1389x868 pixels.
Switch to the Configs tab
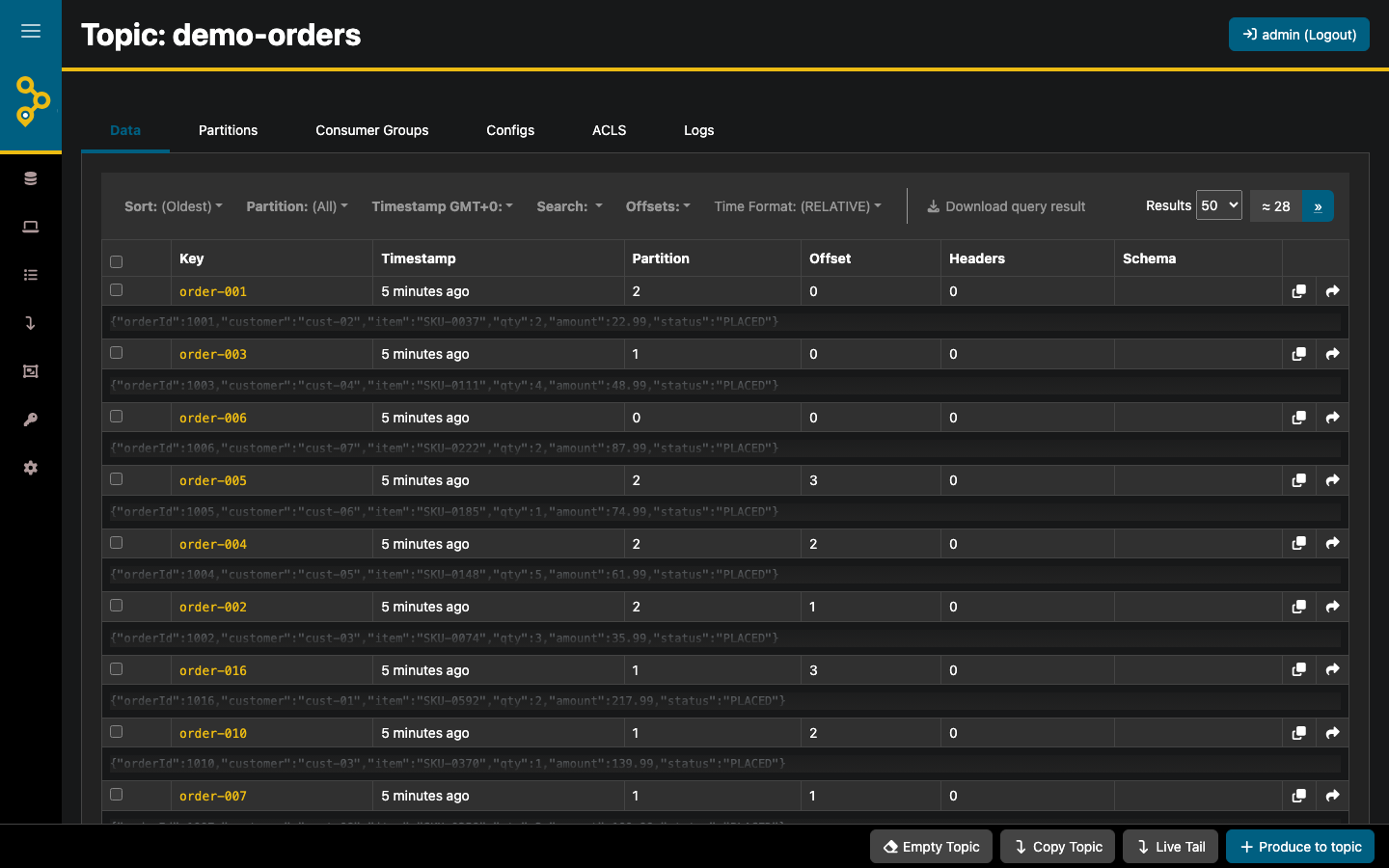(x=510, y=130)
